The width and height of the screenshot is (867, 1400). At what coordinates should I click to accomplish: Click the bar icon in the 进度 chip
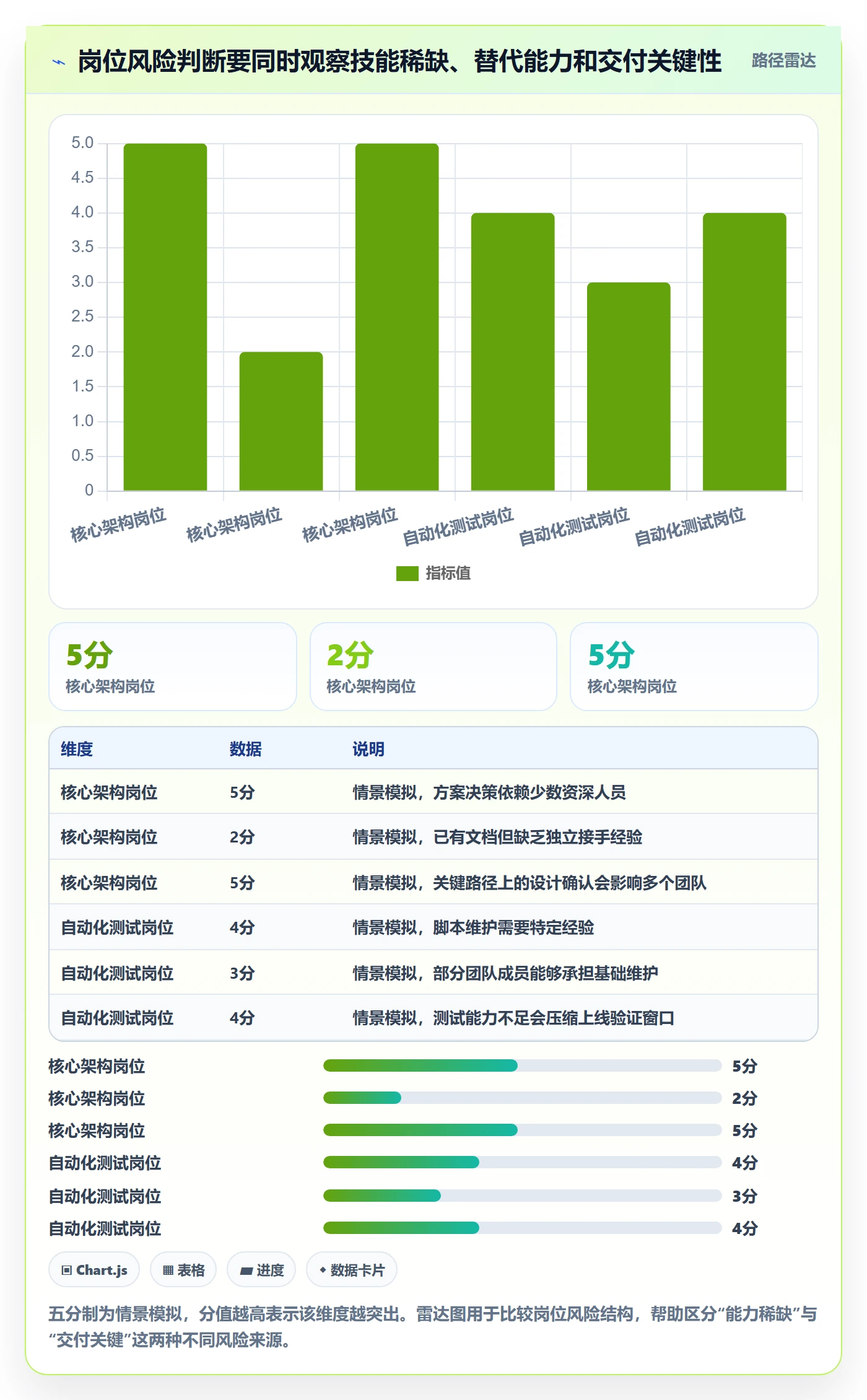[246, 1271]
